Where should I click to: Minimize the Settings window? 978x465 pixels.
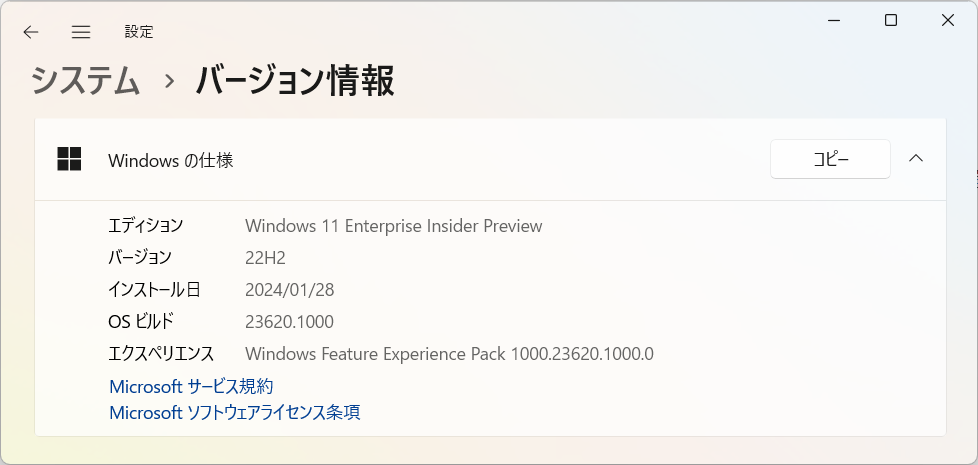point(834,21)
